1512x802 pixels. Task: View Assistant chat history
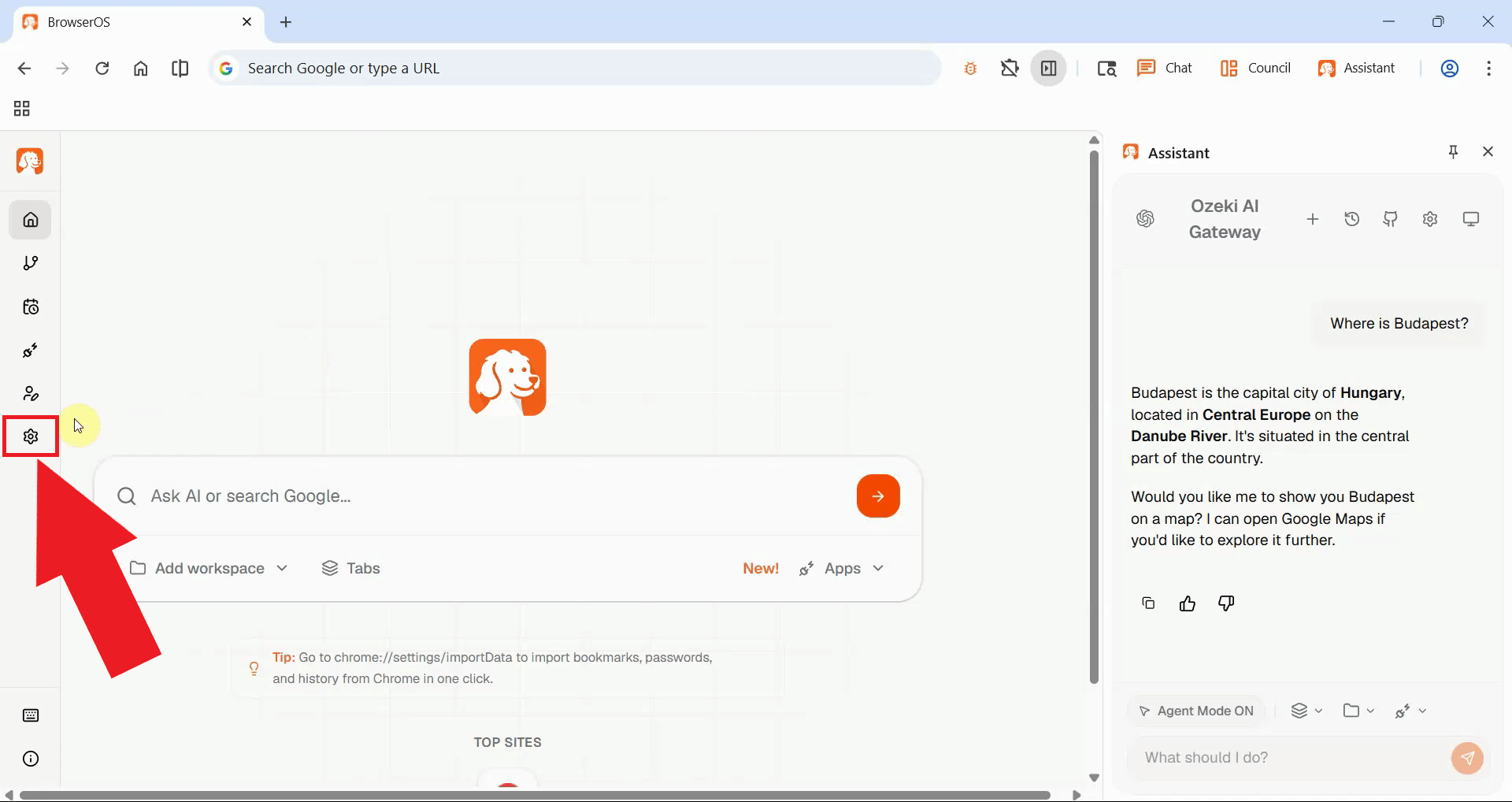[x=1352, y=219]
